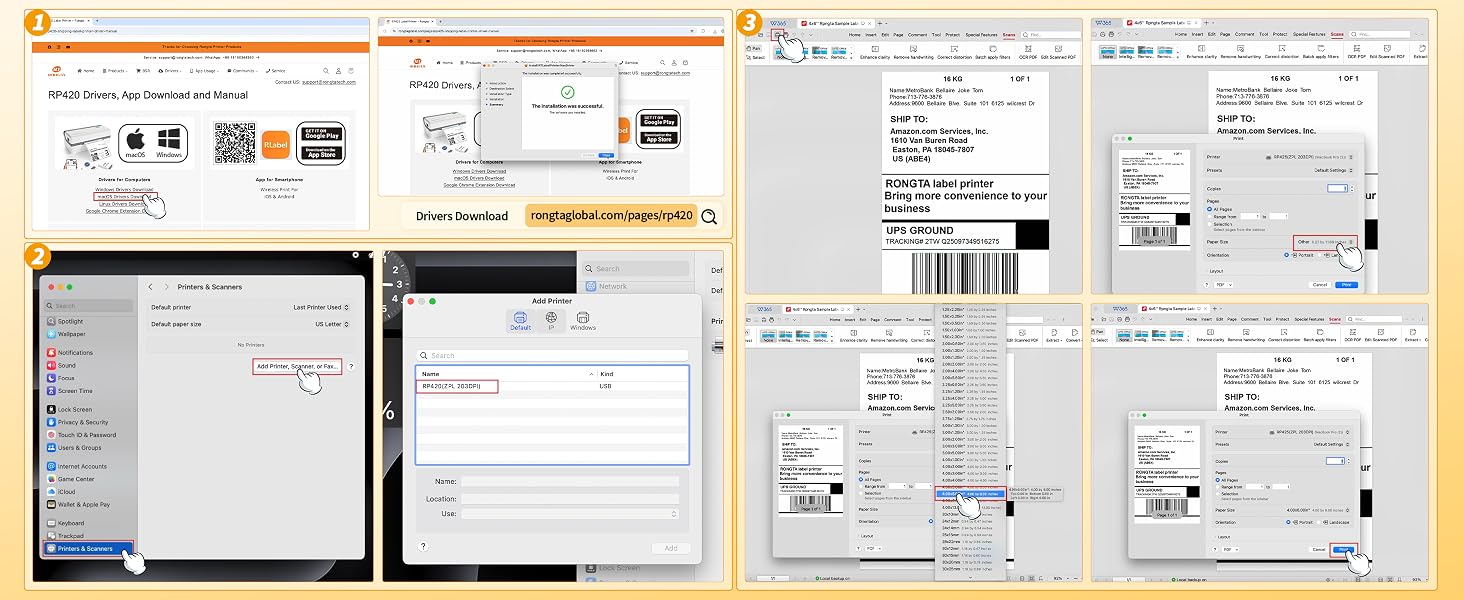This screenshot has width=1464, height=600.
Task: Open Scans tab in PDF window without print dialog
Action: [x=1009, y=35]
